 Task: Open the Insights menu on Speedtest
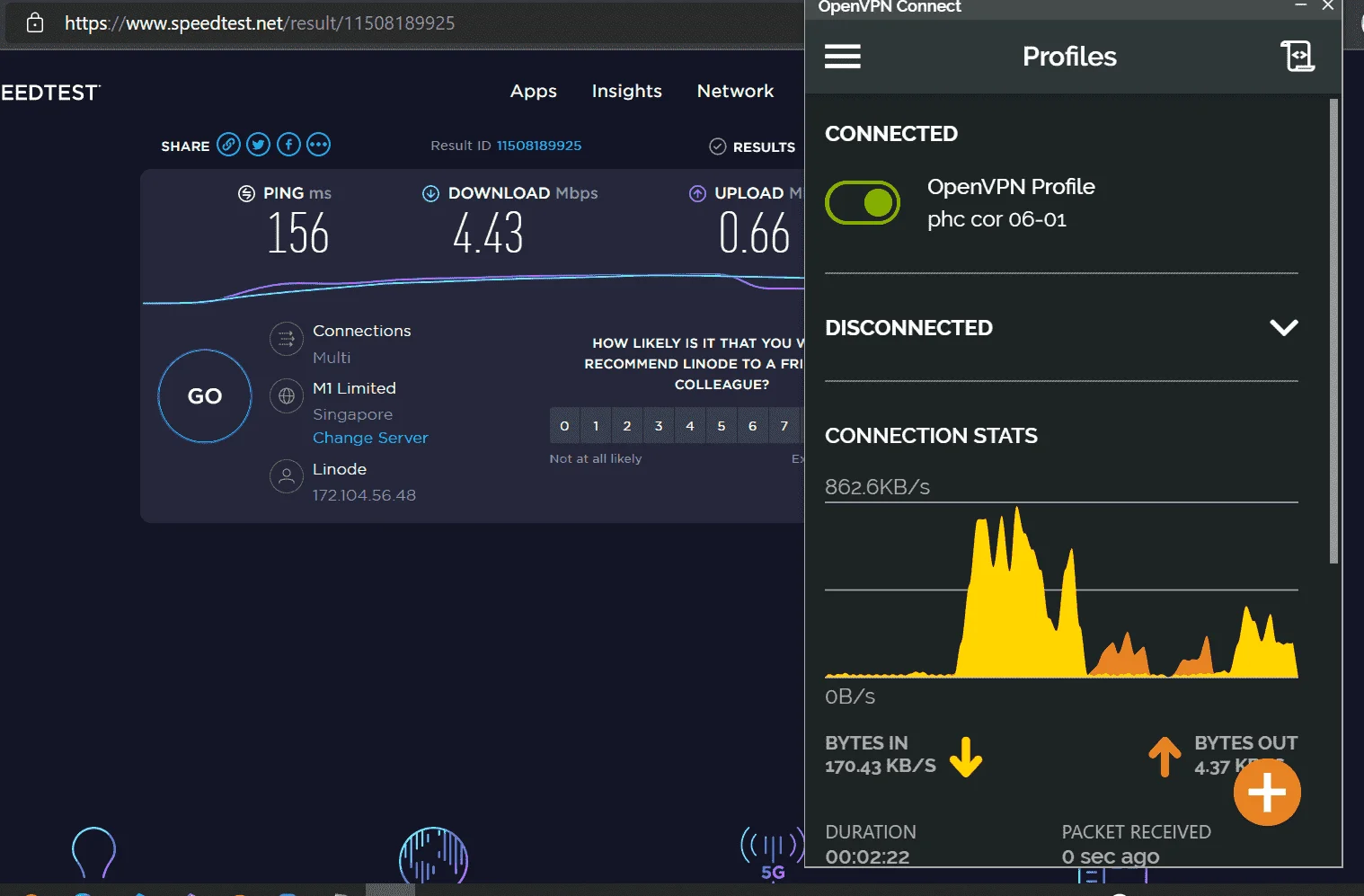[x=627, y=91]
